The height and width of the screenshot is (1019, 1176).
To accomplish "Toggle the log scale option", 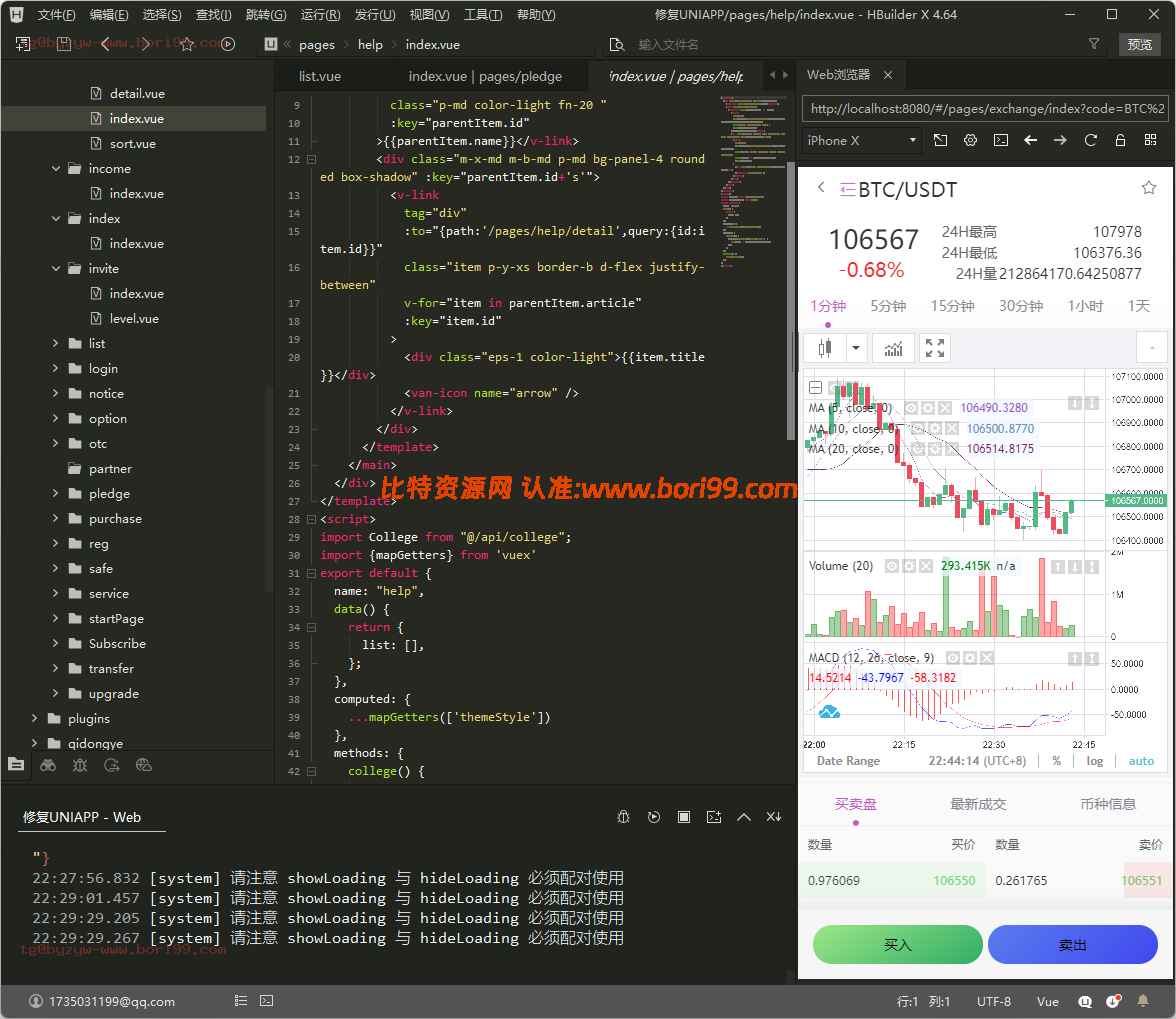I will (1095, 761).
